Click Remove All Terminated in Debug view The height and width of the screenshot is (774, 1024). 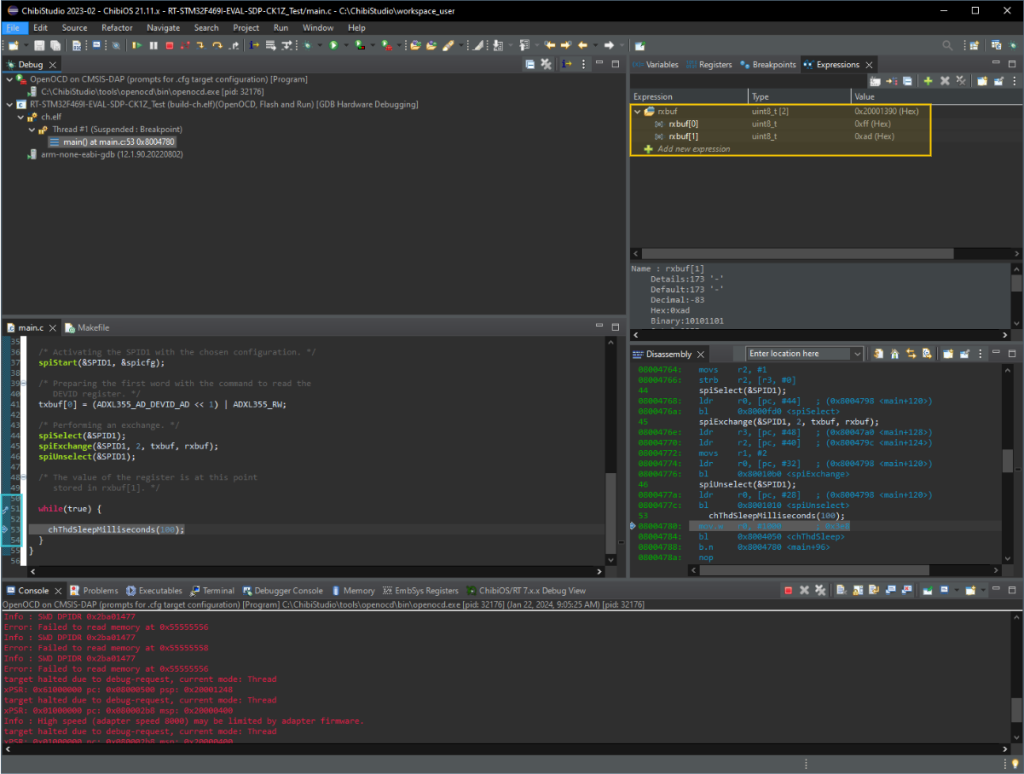tap(547, 64)
